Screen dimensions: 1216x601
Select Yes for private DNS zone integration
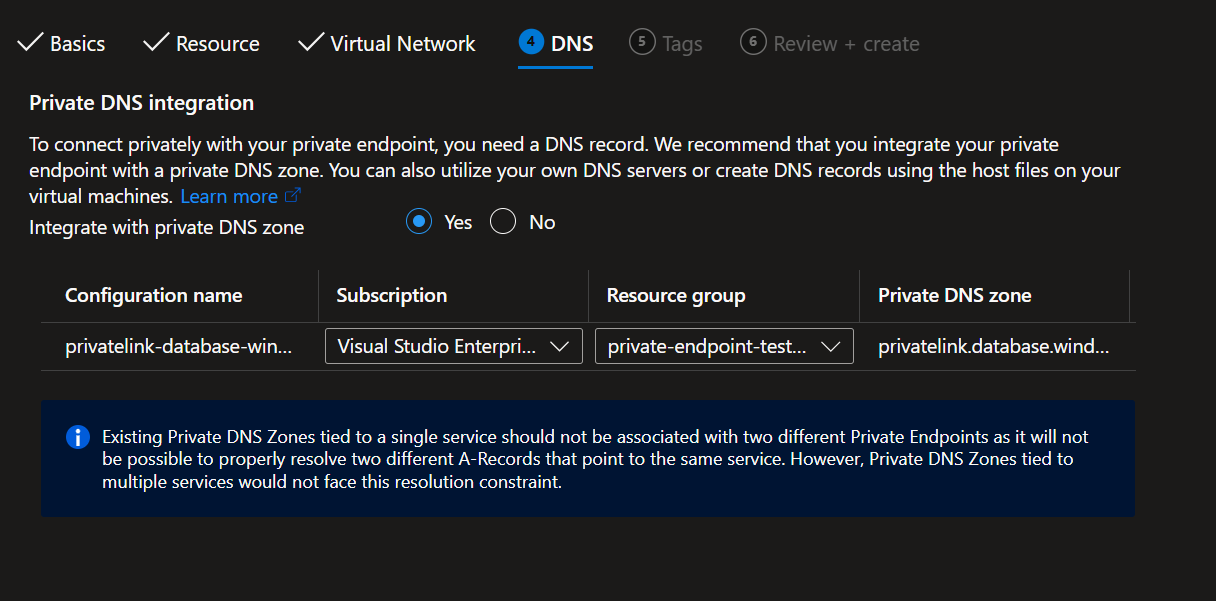(419, 222)
